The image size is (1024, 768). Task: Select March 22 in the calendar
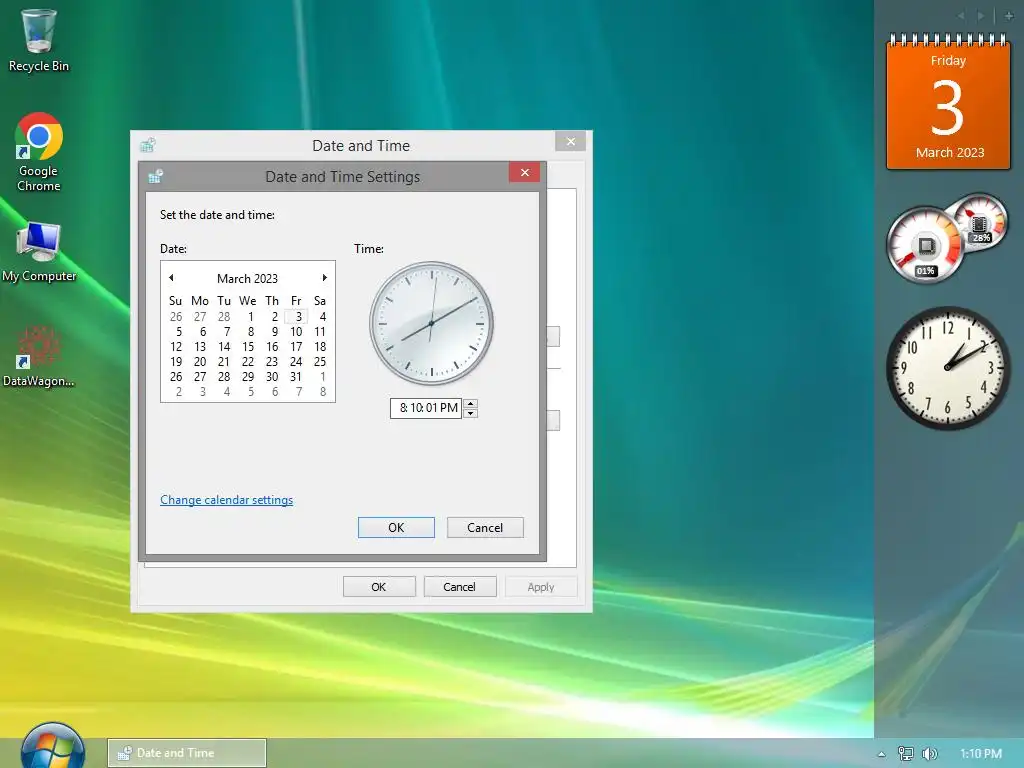coord(248,362)
